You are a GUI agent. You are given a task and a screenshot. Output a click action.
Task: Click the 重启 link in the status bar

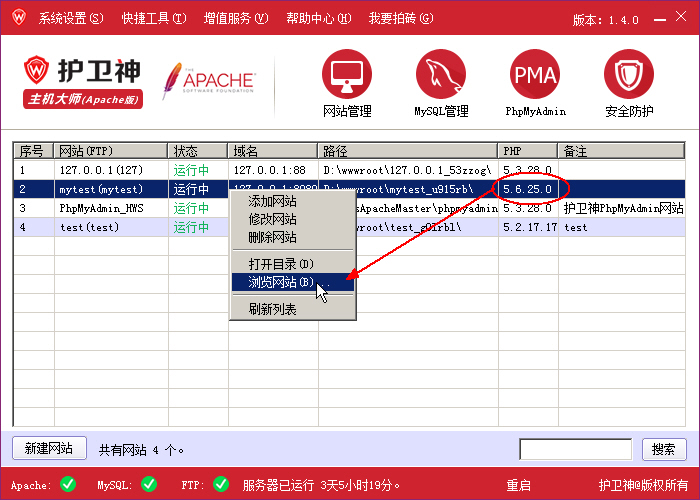pos(518,485)
